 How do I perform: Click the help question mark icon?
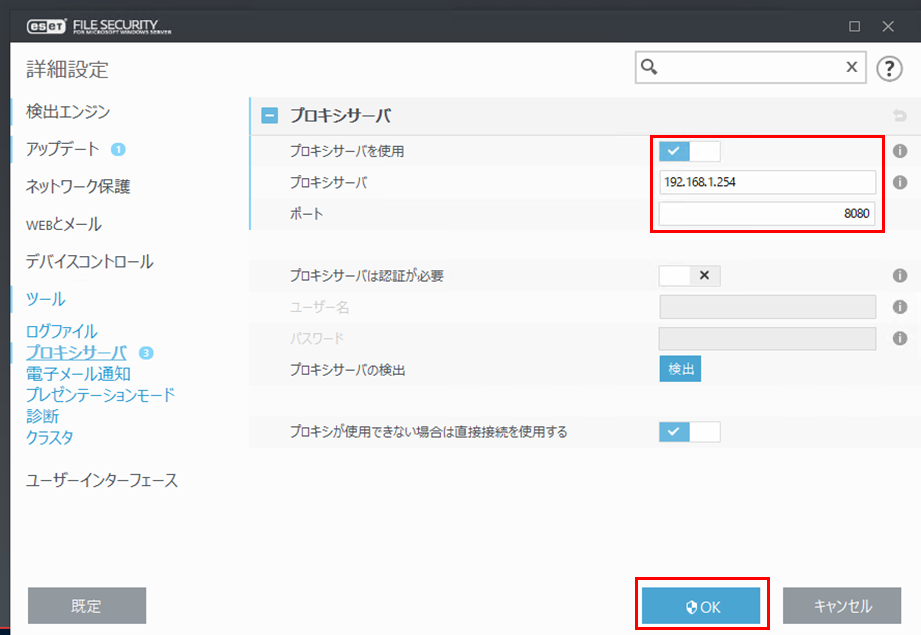[889, 68]
